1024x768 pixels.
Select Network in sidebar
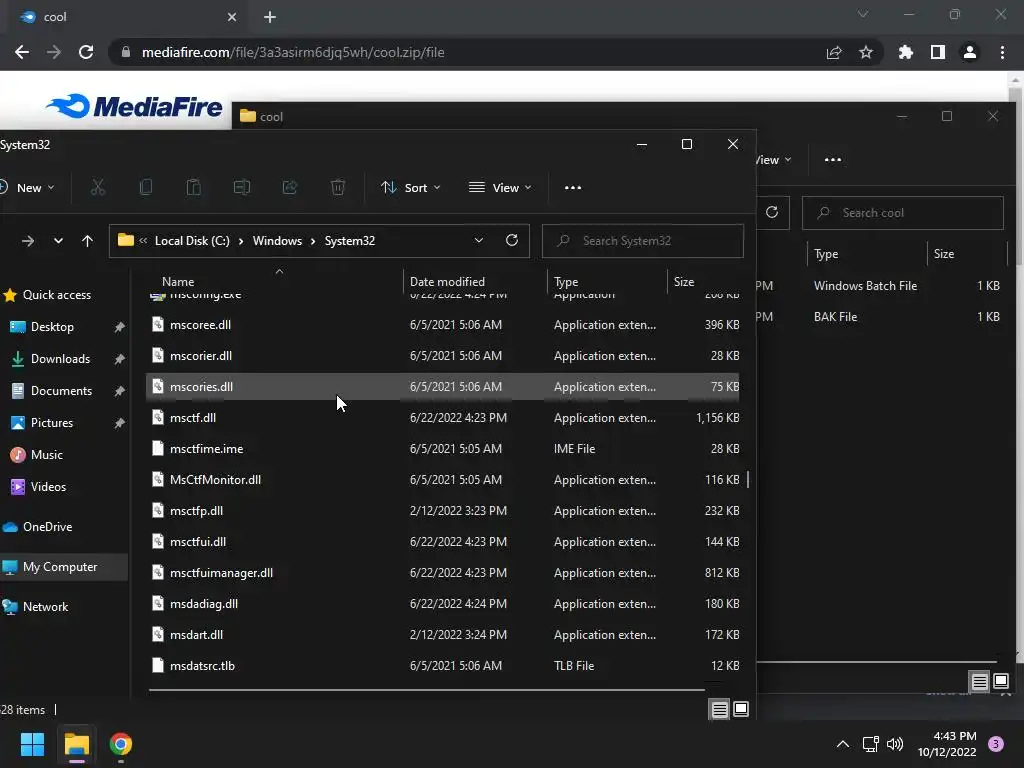(x=45, y=607)
